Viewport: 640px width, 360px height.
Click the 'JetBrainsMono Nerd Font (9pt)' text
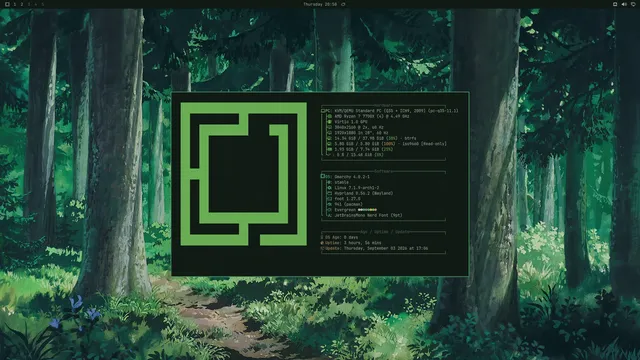tap(368, 216)
